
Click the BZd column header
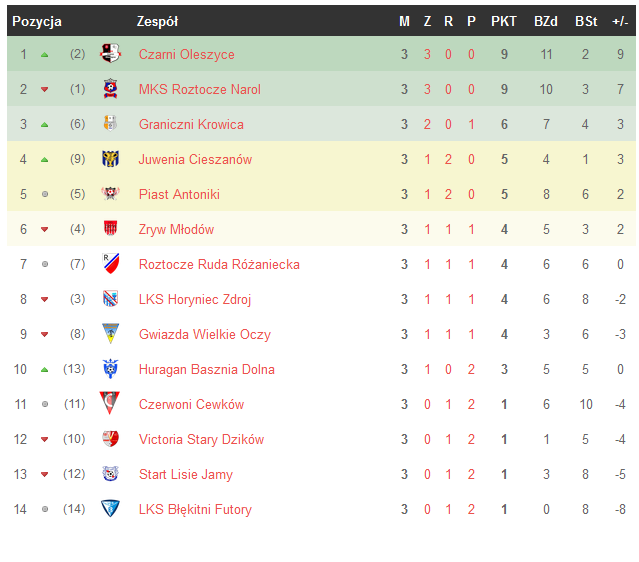[x=546, y=21]
